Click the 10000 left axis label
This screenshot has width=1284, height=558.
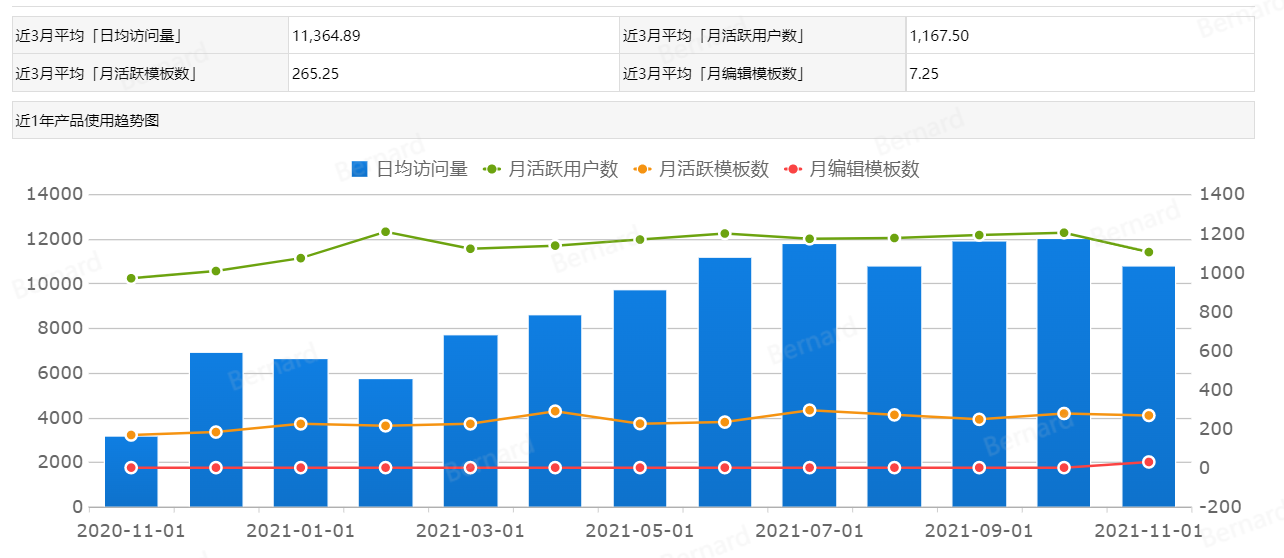point(54,284)
